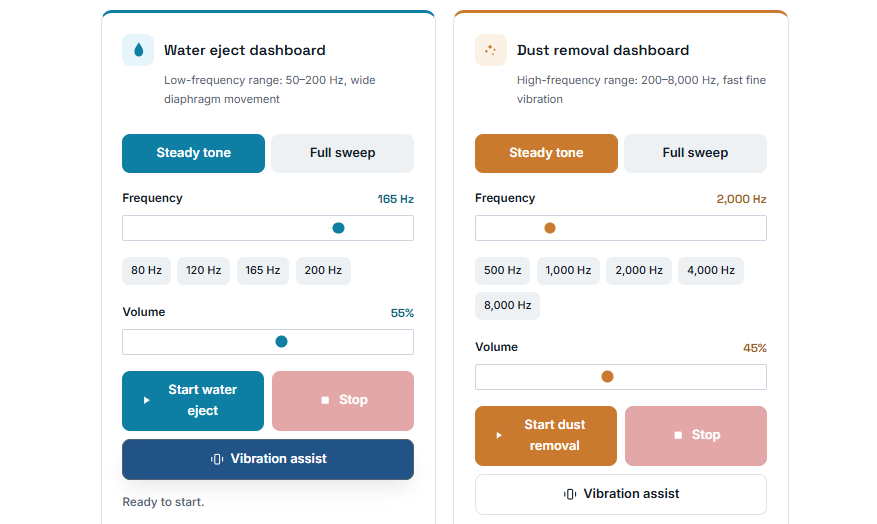Click play icon in Start dust removal
The height and width of the screenshot is (524, 877).
(x=499, y=435)
